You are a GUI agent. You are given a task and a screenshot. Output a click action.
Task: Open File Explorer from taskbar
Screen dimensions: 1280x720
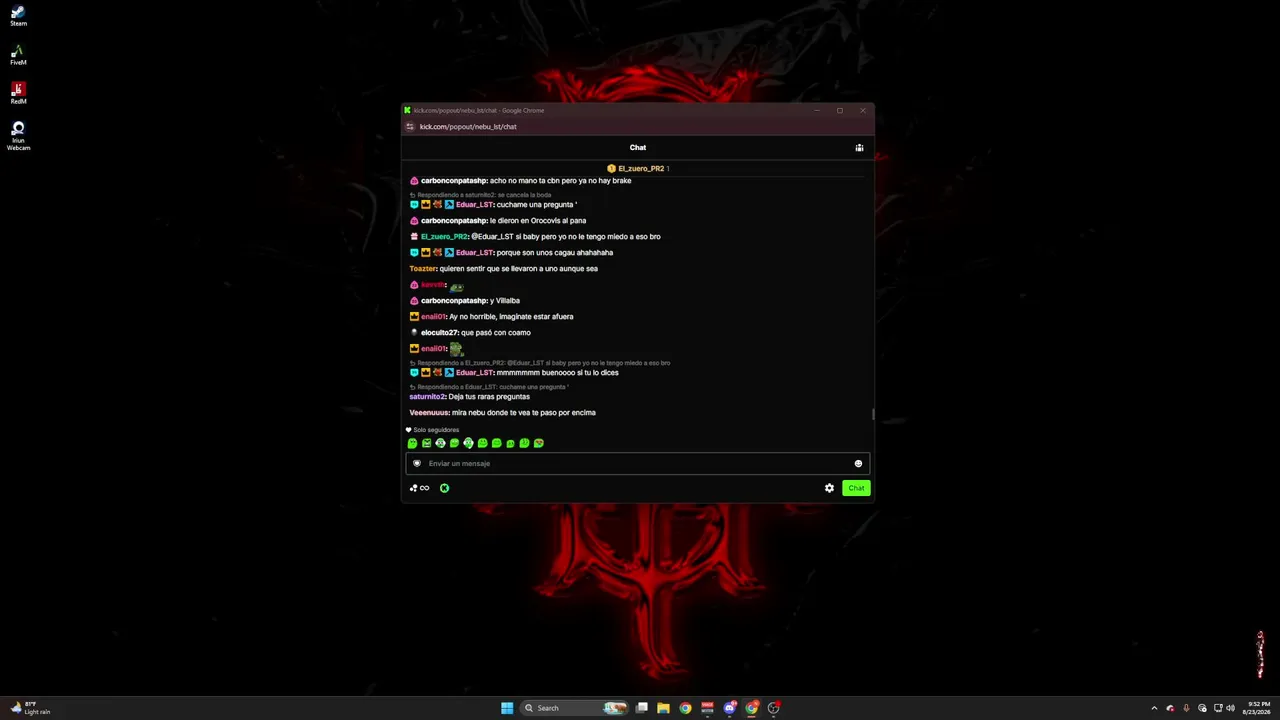point(663,708)
